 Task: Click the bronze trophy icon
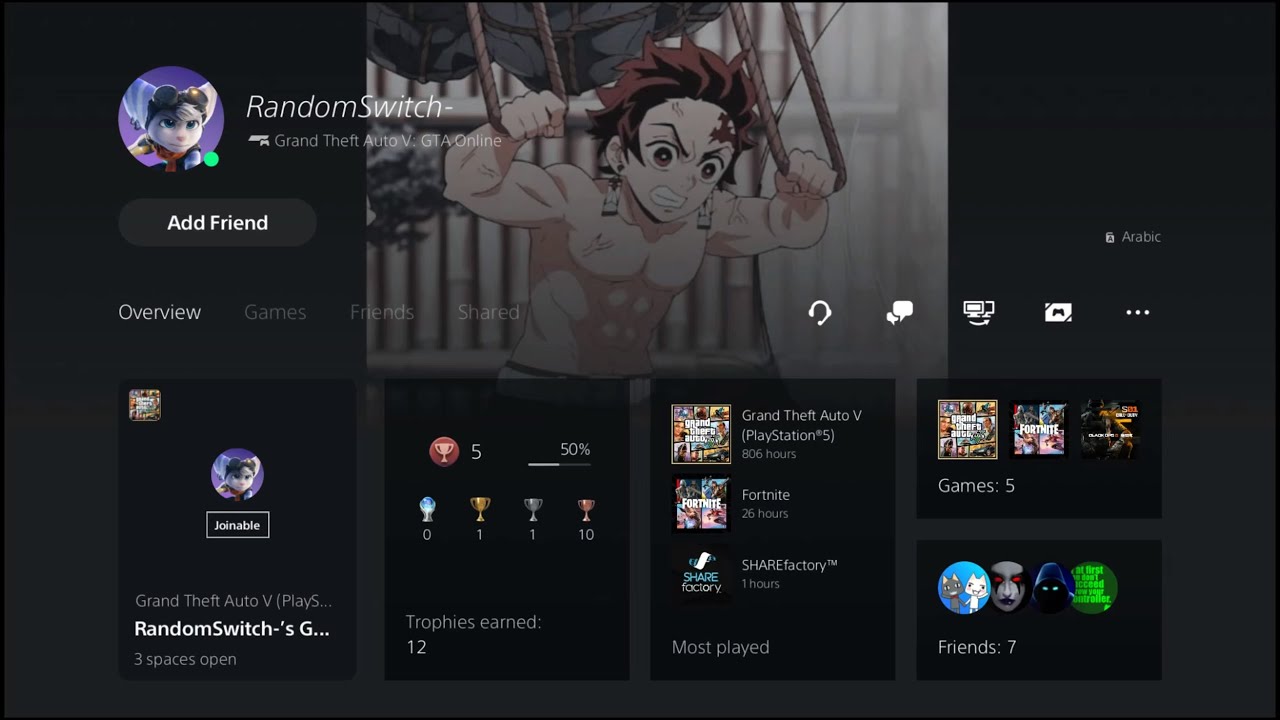[x=586, y=510]
